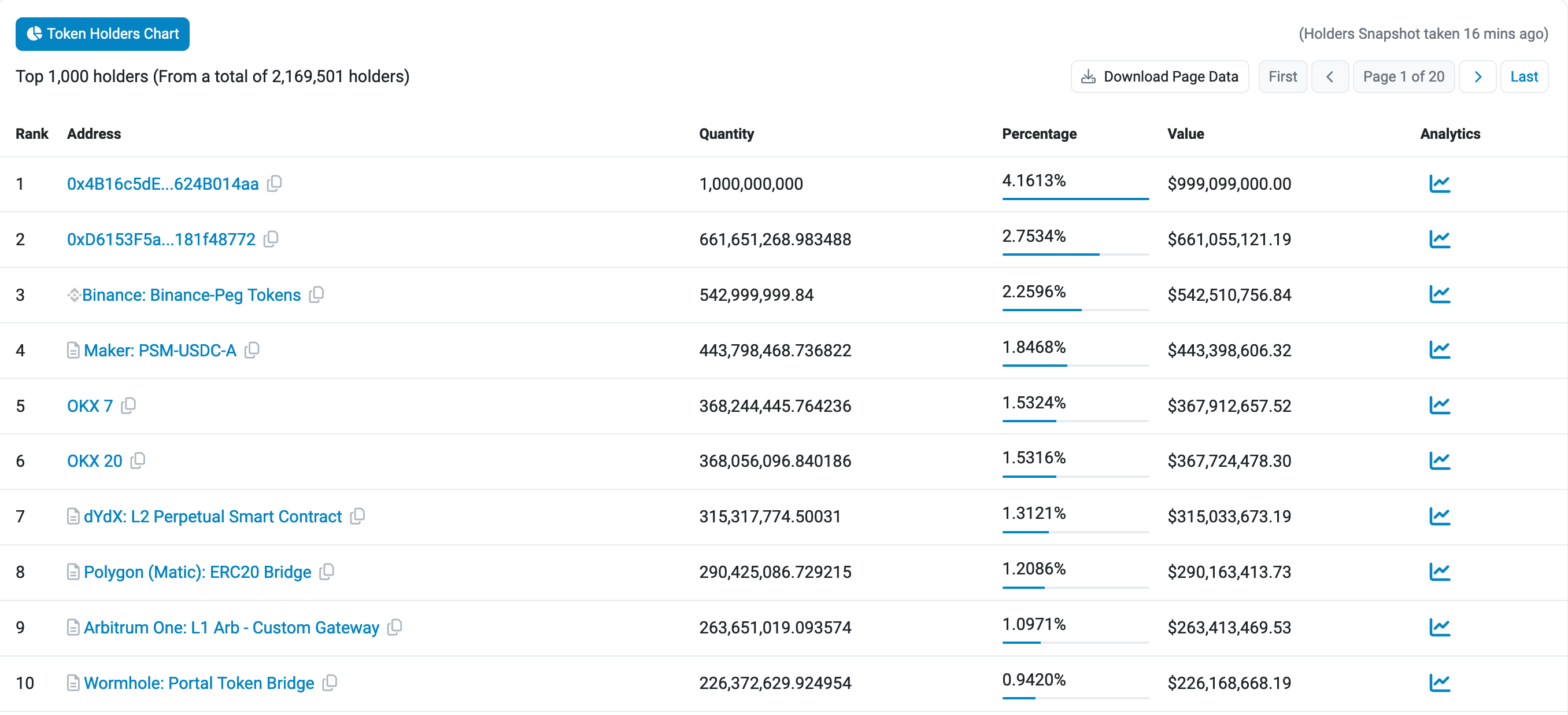Open analytics for Polygon ERC20 Bridge row
This screenshot has height=715, width=1568.
1440,572
